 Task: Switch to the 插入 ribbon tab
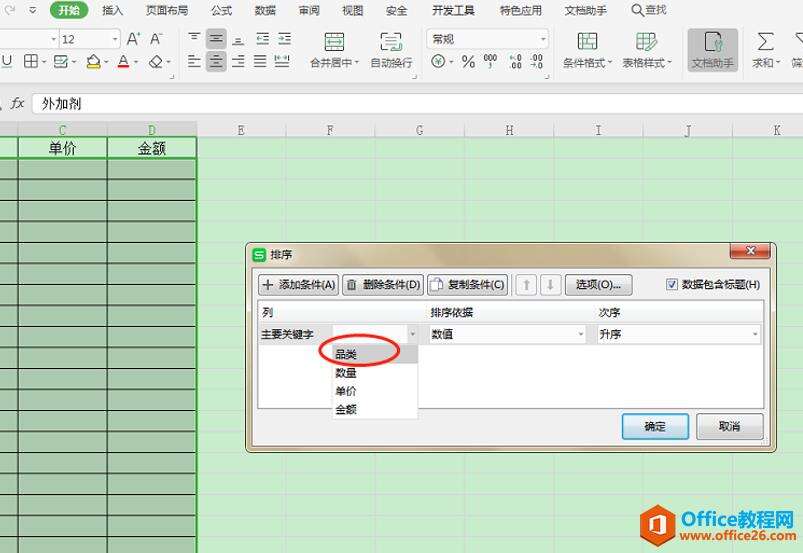[x=113, y=10]
